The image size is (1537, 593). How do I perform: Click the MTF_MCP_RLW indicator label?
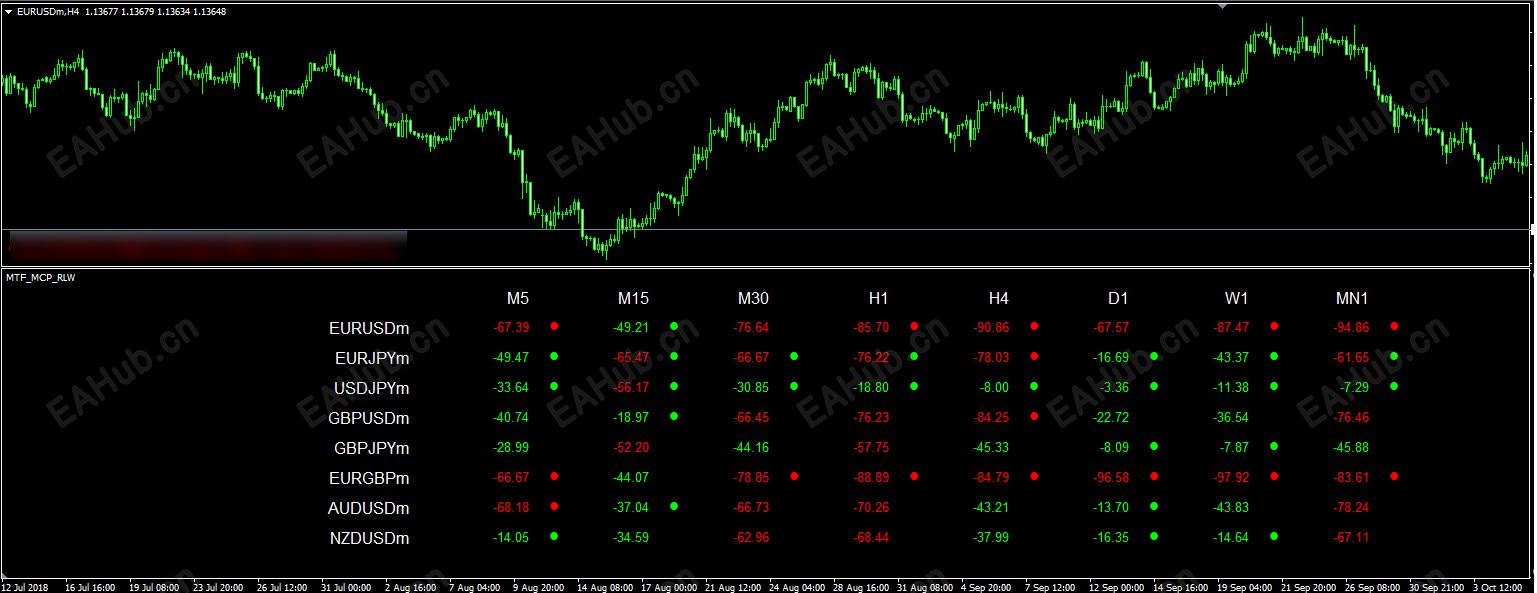pyautogui.click(x=41, y=278)
